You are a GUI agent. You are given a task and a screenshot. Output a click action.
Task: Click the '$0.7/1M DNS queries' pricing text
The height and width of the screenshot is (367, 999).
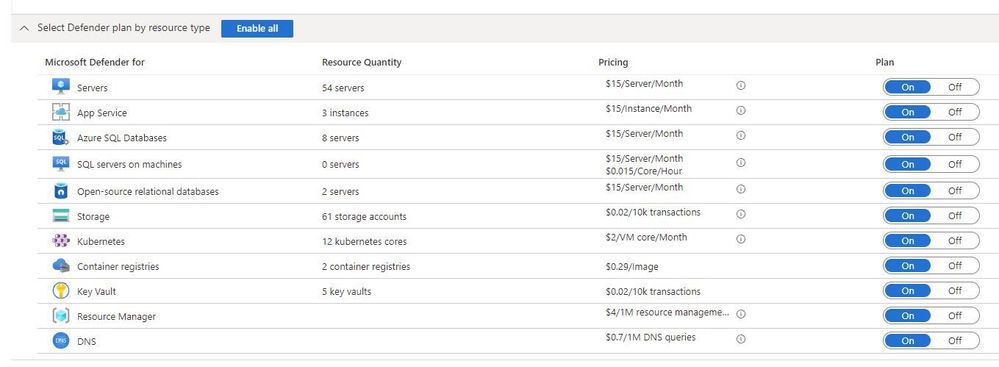pyautogui.click(x=650, y=337)
